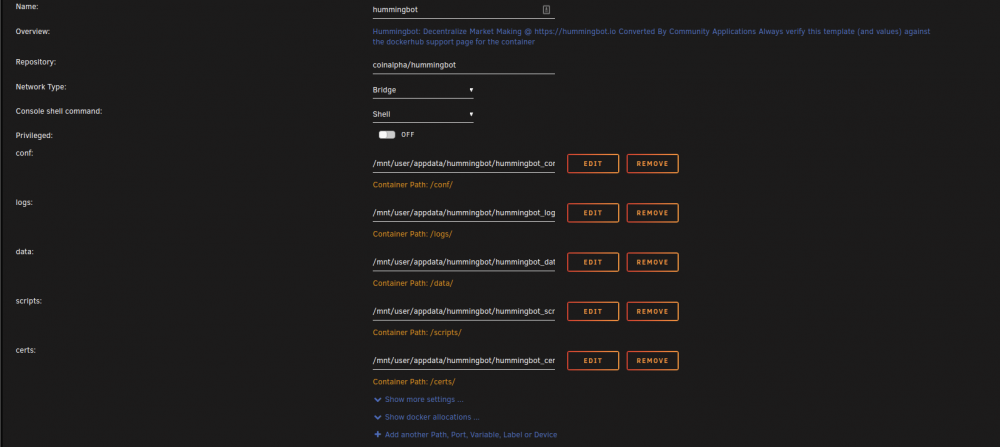This screenshot has height=447, width=1000.
Task: Open the Console shell command dropdown
Action: tap(423, 114)
